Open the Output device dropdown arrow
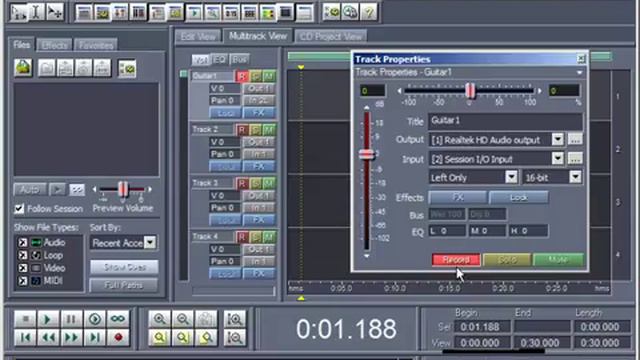The width and height of the screenshot is (640, 360). pyautogui.click(x=558, y=140)
